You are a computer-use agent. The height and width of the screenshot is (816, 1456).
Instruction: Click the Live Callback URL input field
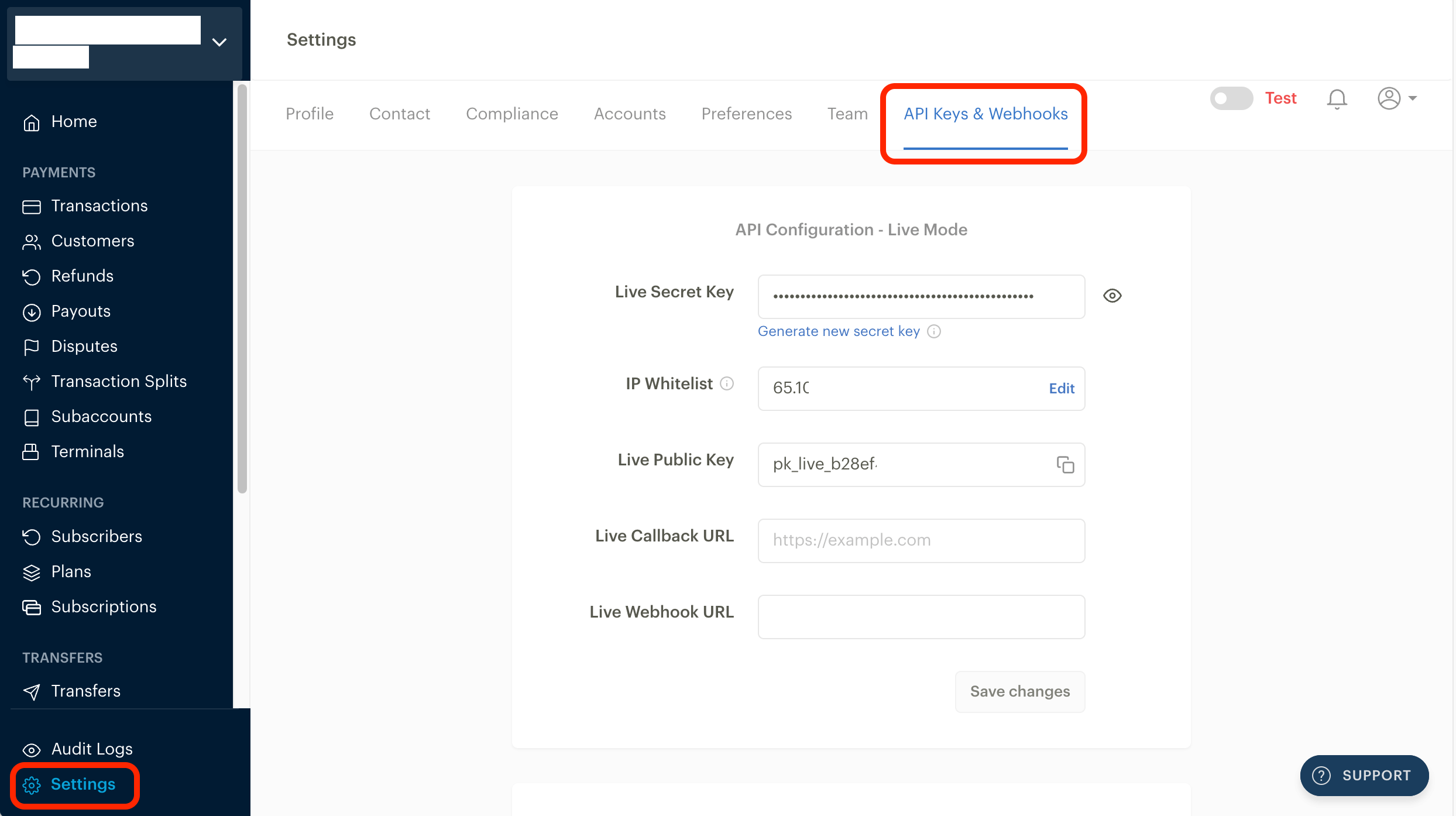pyautogui.click(x=921, y=540)
